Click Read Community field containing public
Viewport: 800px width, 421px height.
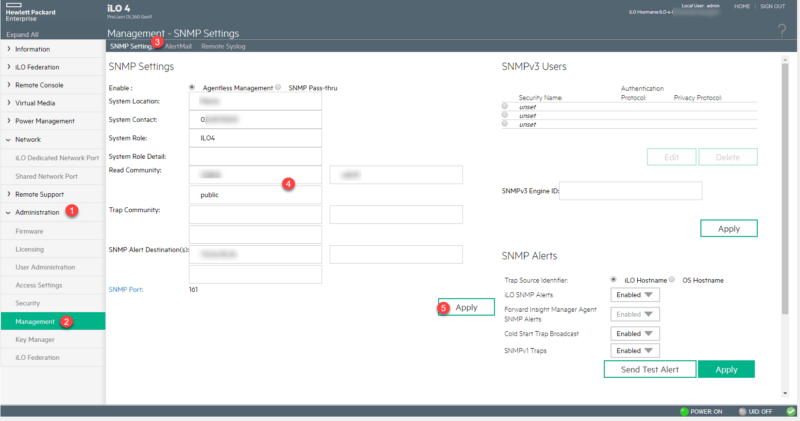(x=255, y=195)
